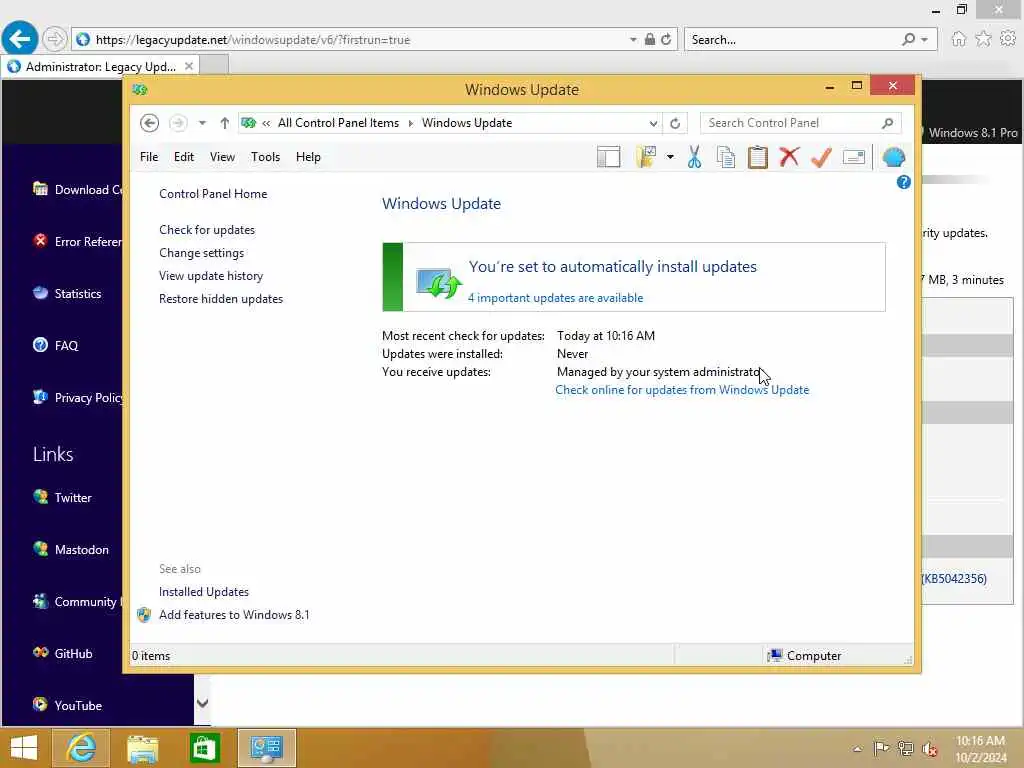Go back in the Windows Update window
Screen dimensions: 1024x768
click(150, 123)
